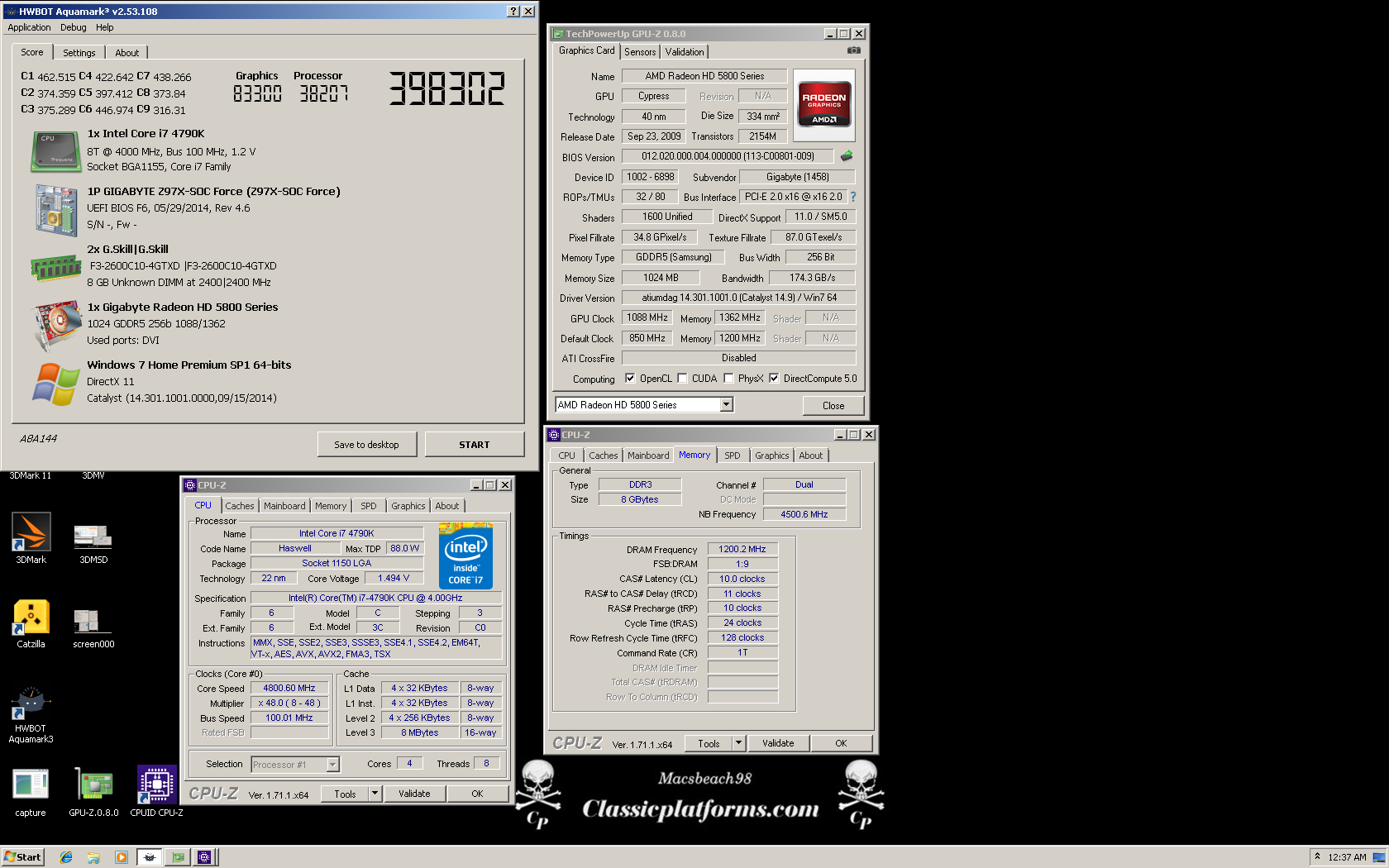1389x868 pixels.
Task: Click the Radeon Graphics logo in GPU-Z
Action: (x=824, y=103)
